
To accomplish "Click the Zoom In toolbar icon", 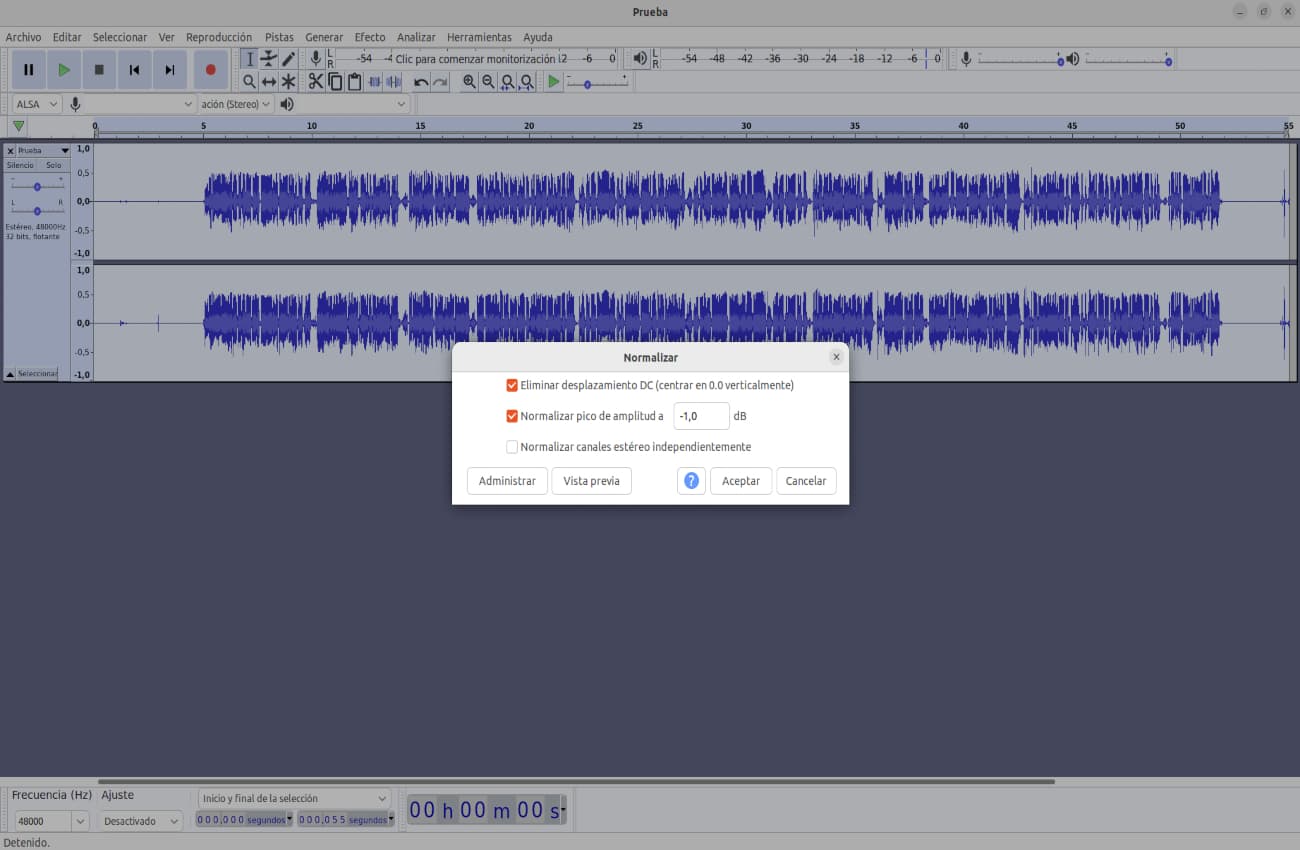I will pos(469,82).
